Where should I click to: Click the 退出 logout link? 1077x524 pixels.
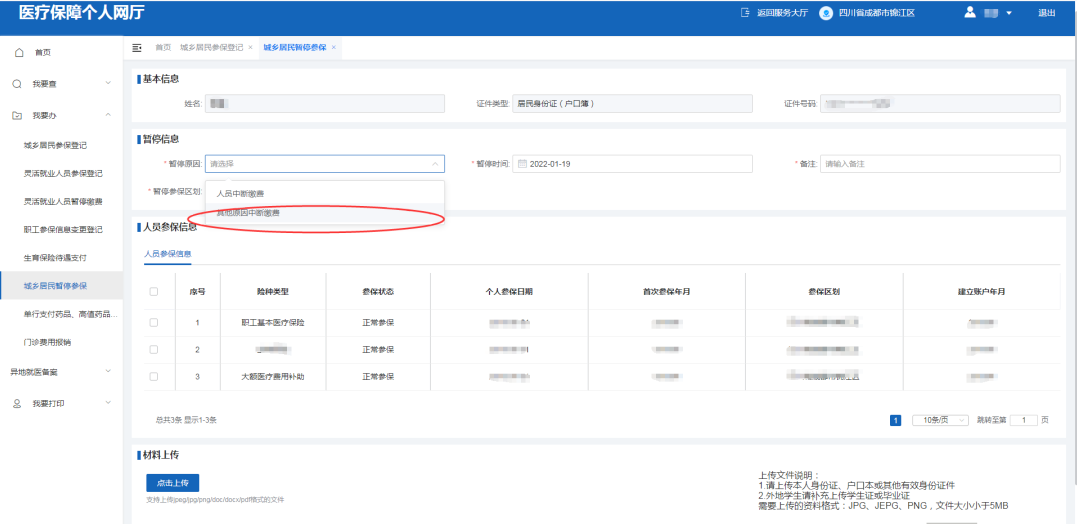tap(1047, 13)
